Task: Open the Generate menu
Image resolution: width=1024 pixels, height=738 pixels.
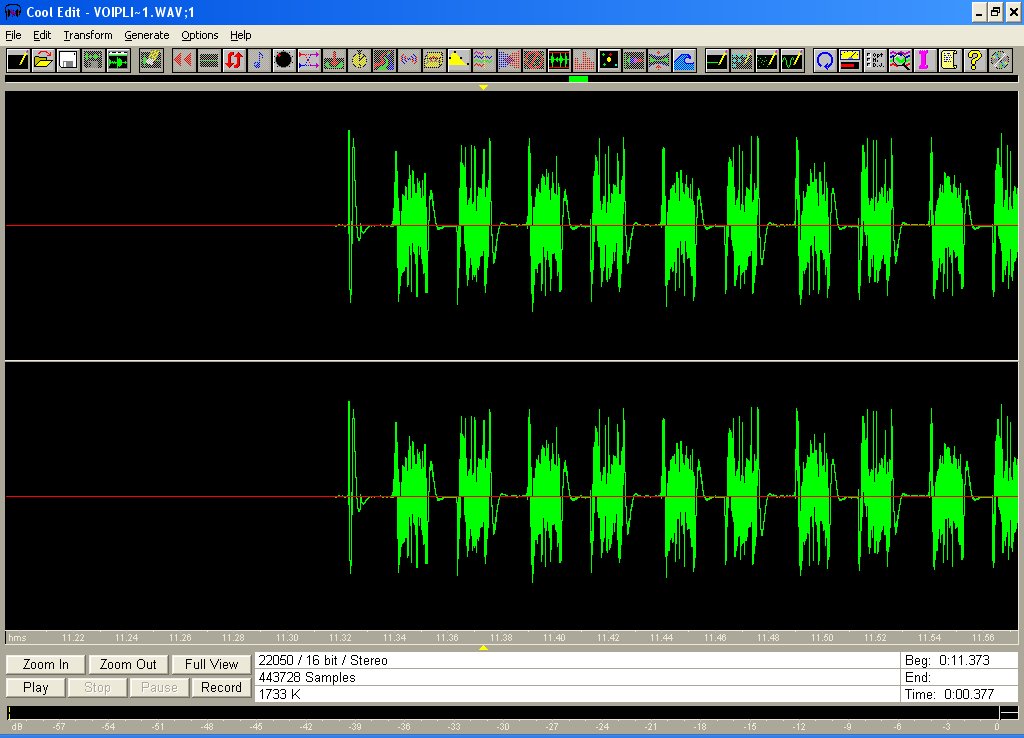Action: point(146,35)
